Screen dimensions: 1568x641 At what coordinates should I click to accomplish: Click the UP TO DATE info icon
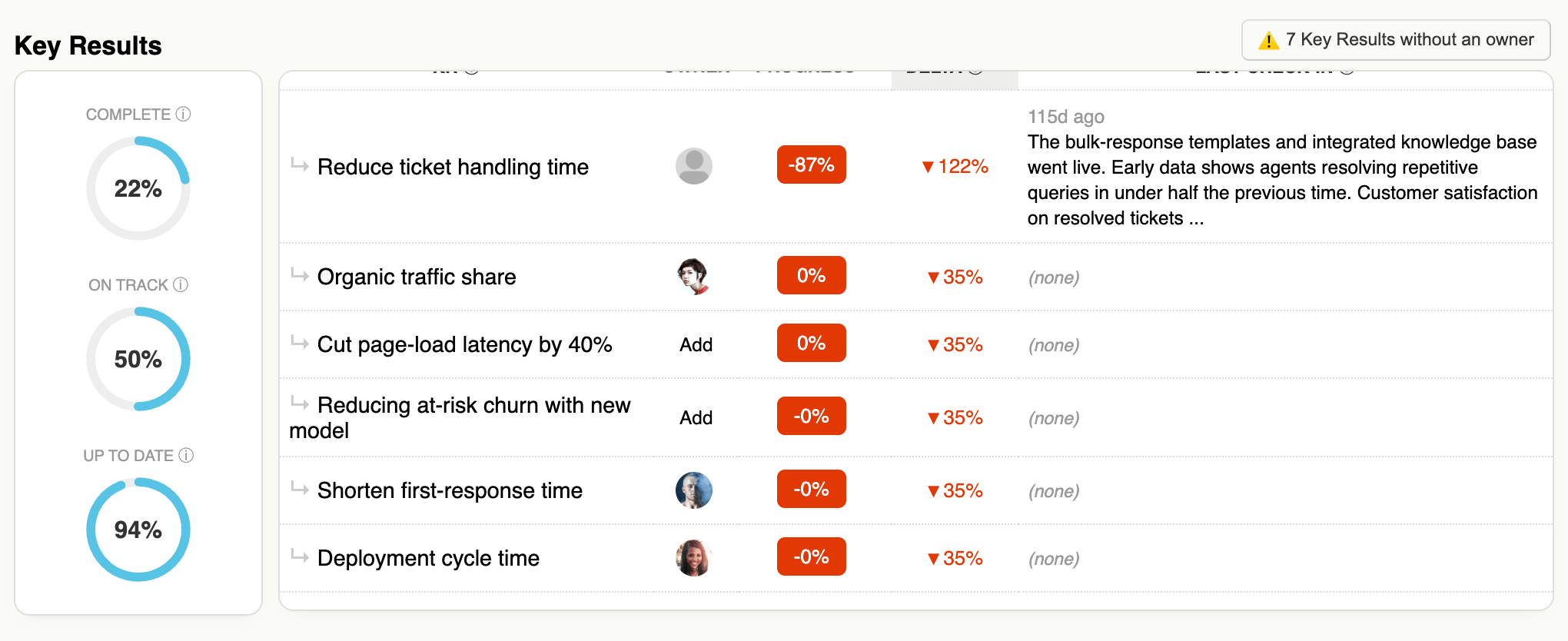[186, 456]
